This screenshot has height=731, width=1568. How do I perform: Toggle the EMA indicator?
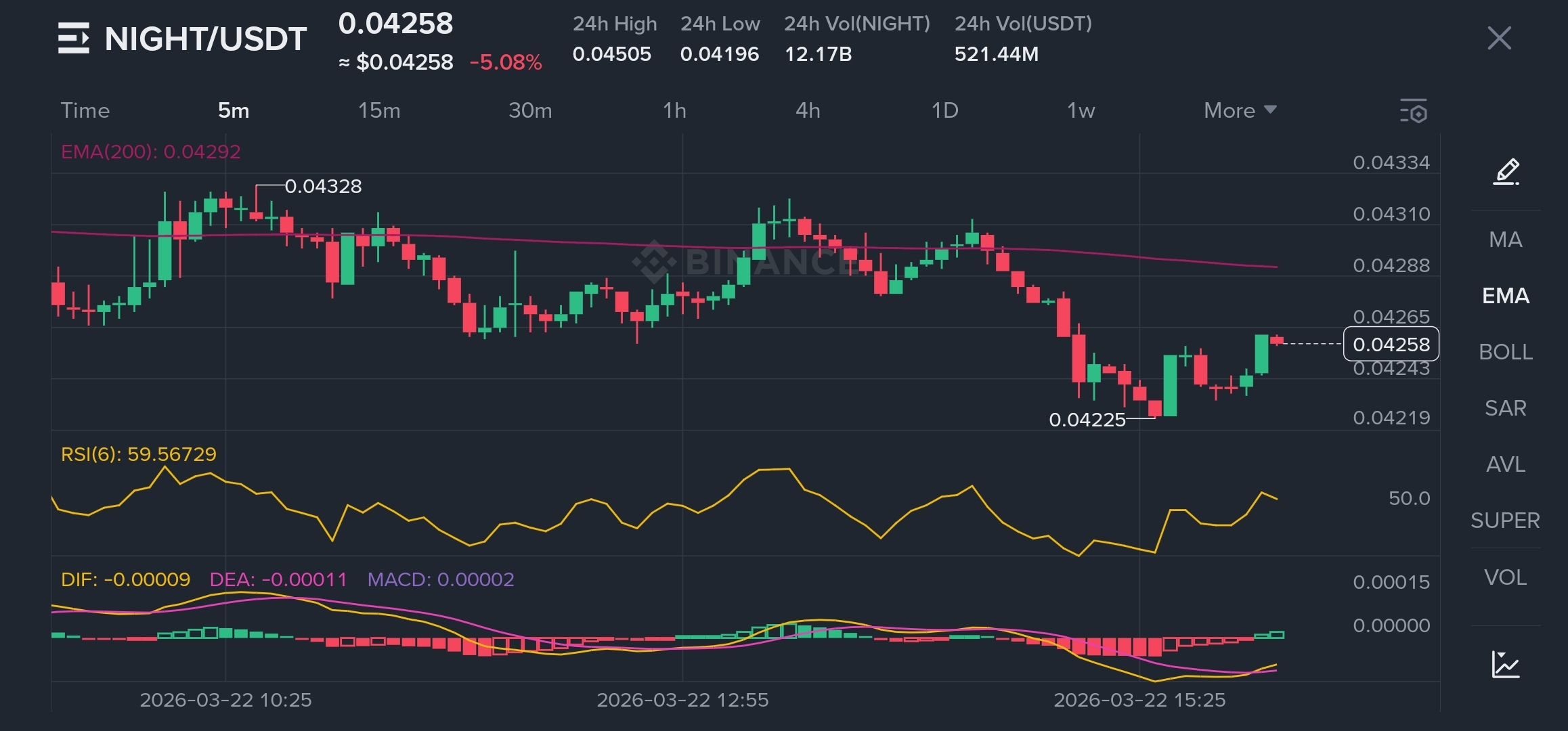pos(1505,296)
